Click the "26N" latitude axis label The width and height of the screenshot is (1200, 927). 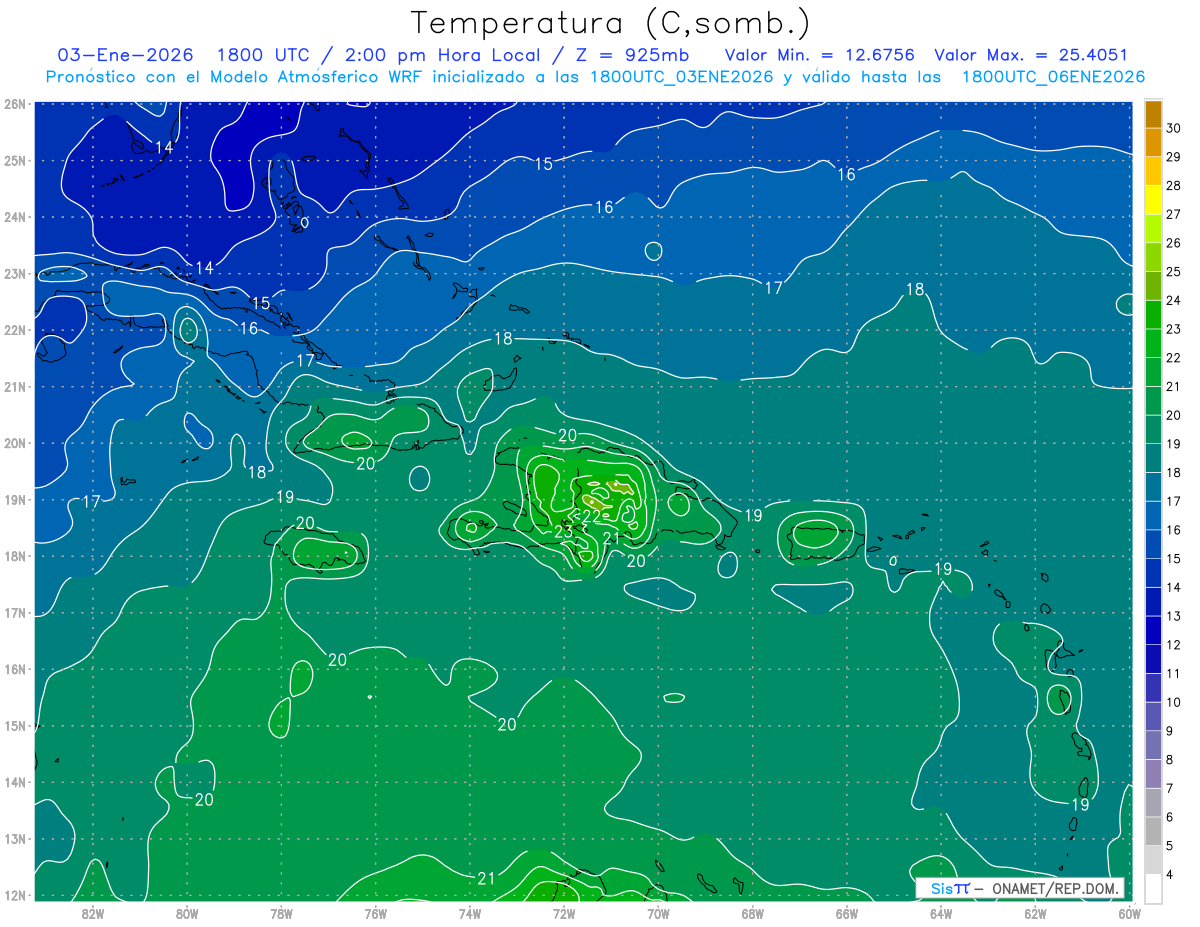coord(15,104)
